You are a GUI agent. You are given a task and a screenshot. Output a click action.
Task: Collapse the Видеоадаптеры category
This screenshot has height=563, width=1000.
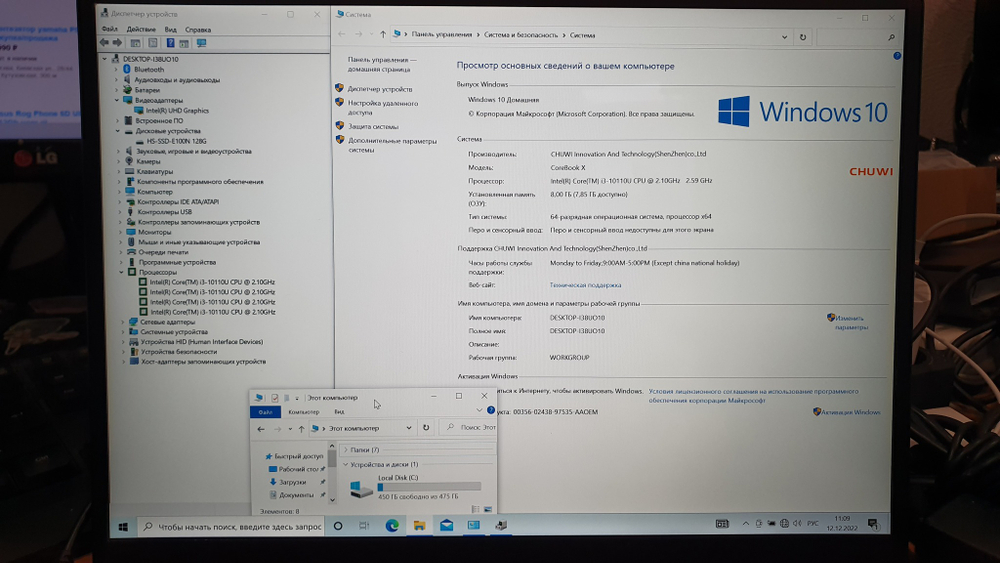(x=117, y=100)
